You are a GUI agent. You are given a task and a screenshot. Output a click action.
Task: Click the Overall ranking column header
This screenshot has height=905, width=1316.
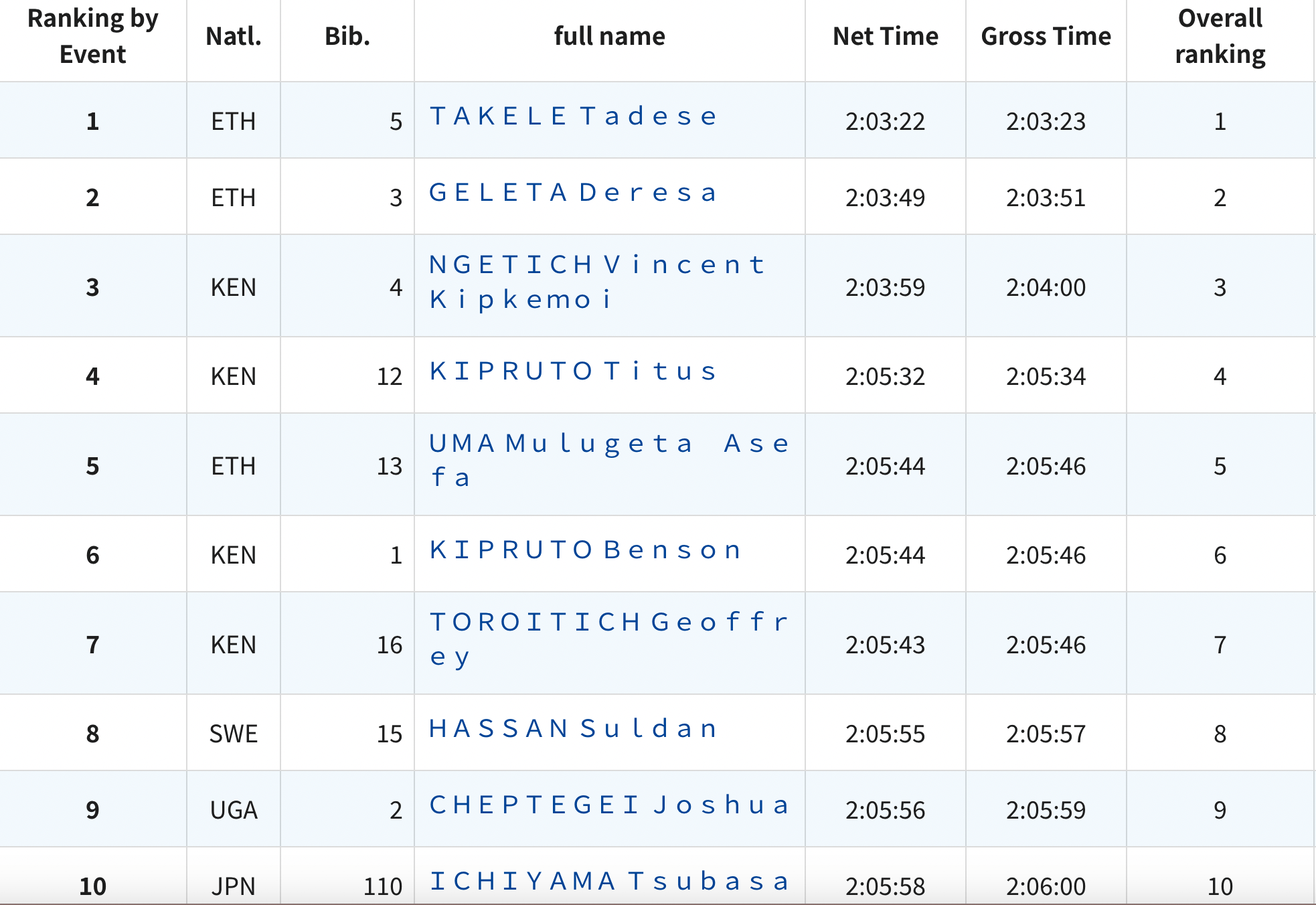(1220, 36)
